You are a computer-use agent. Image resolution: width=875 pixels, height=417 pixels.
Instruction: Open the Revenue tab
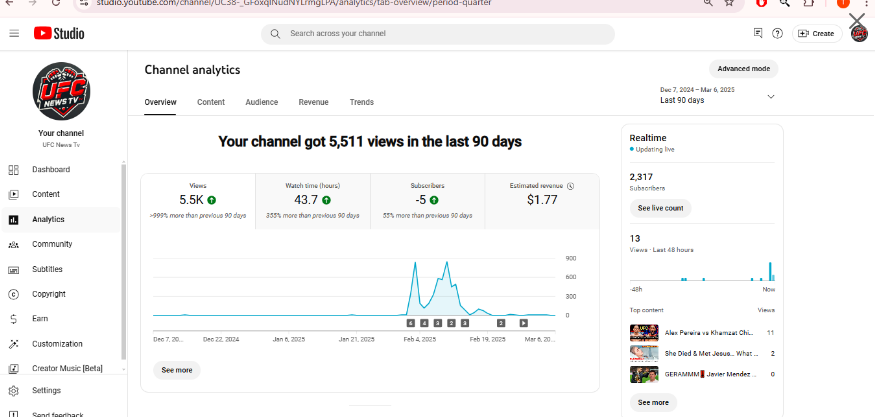pyautogui.click(x=314, y=102)
